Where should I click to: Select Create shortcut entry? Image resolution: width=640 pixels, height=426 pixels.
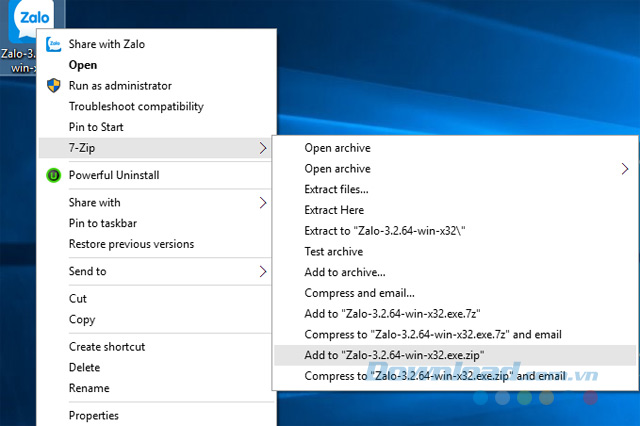coord(107,347)
